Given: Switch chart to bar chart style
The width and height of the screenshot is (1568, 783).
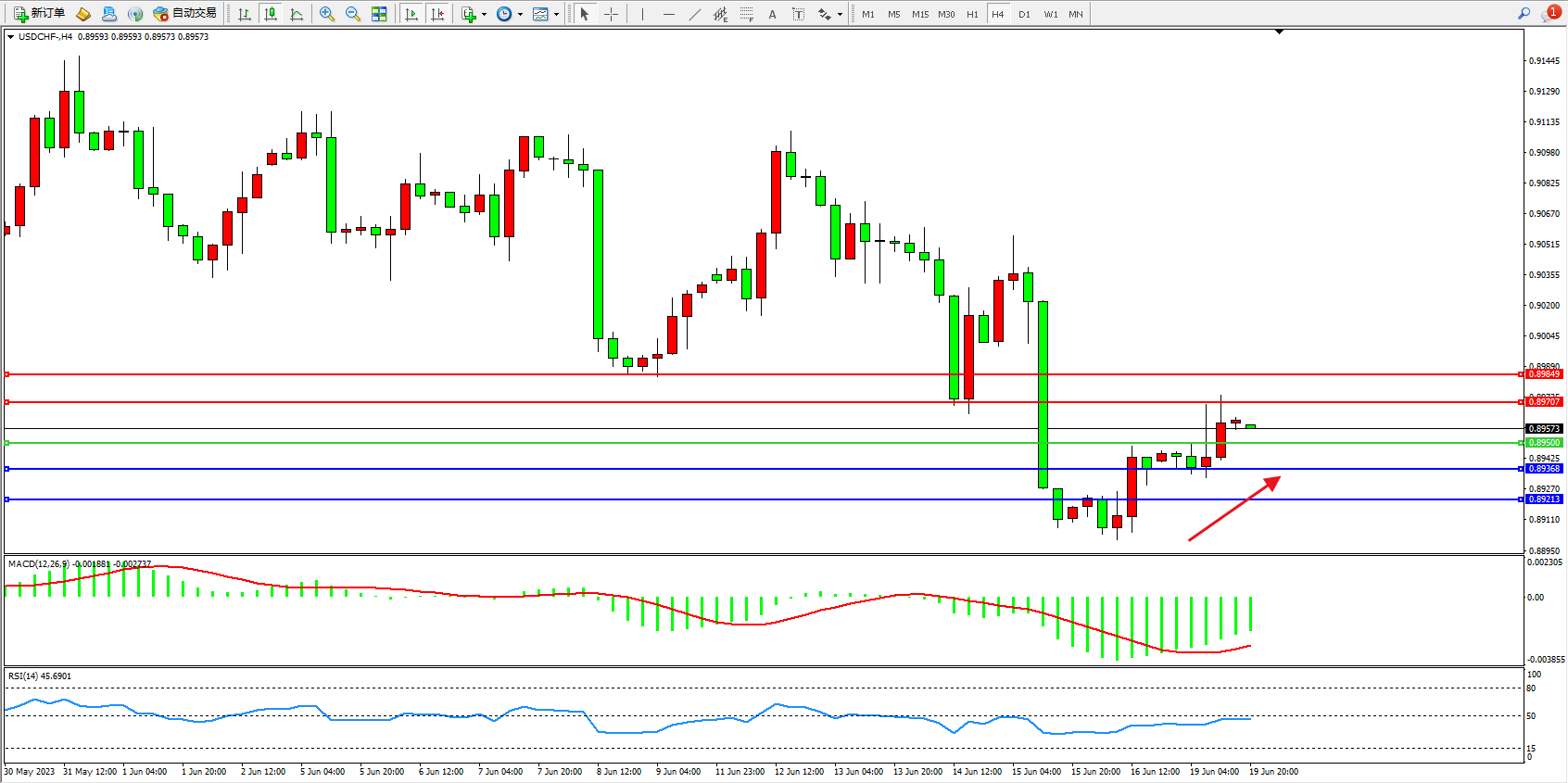Looking at the screenshot, I should coord(245,14).
